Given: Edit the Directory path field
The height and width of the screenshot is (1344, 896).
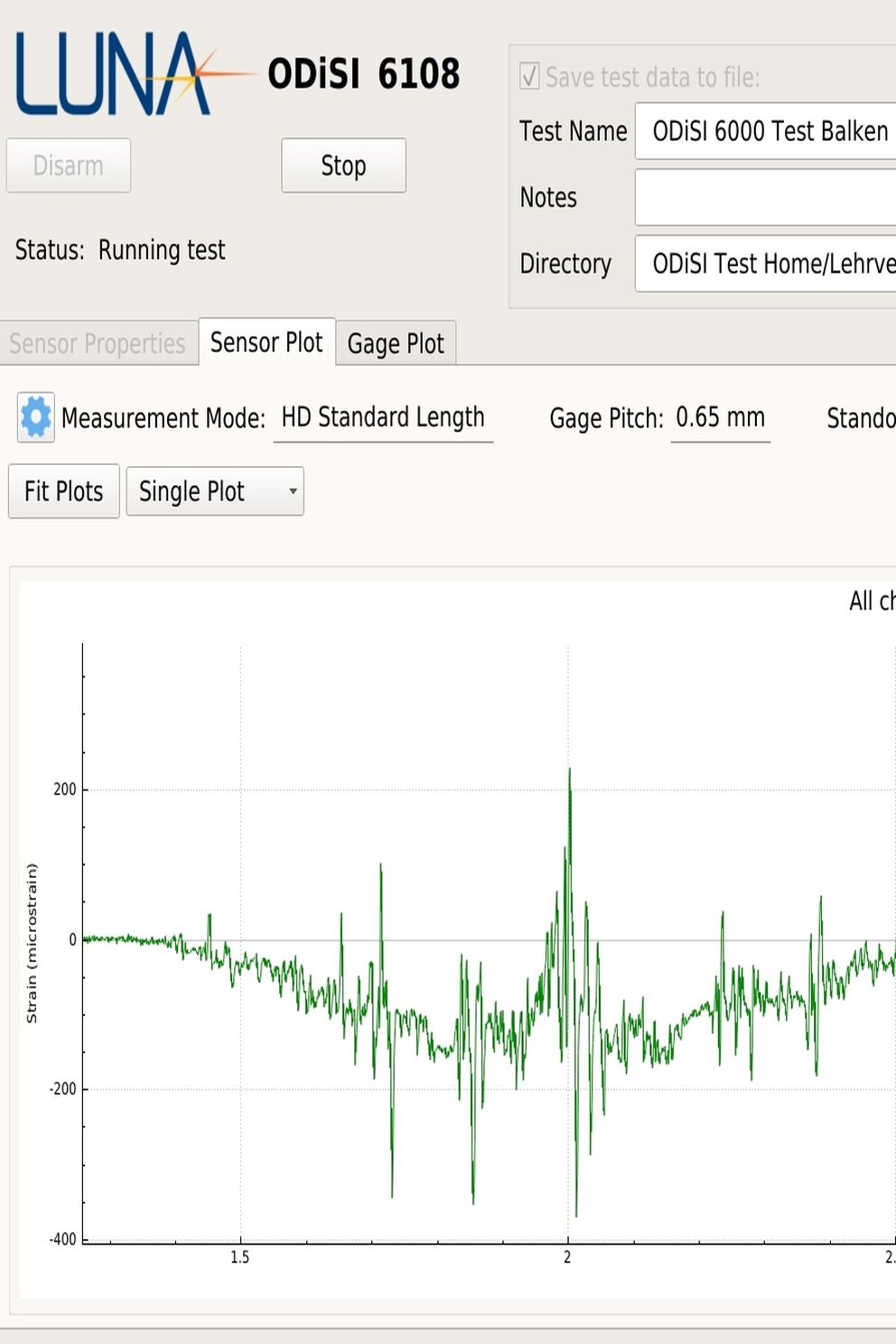Looking at the screenshot, I should [x=766, y=264].
